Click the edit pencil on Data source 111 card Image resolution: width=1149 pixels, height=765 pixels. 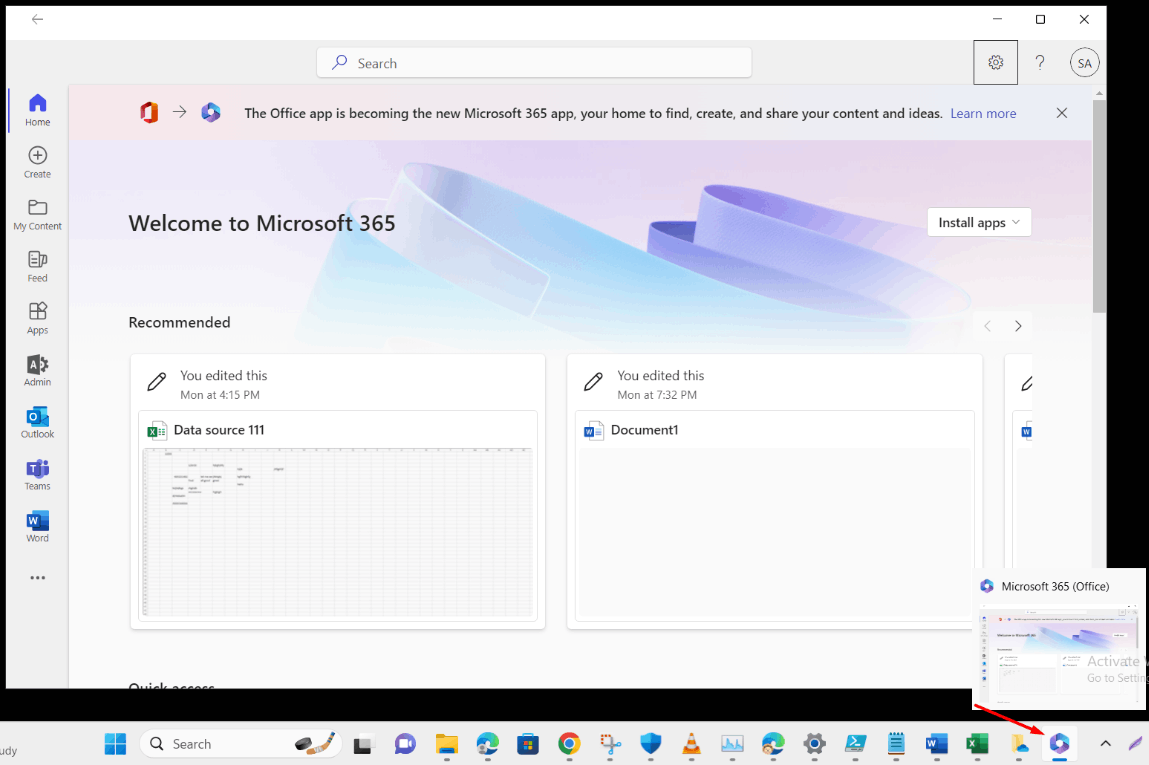(157, 382)
